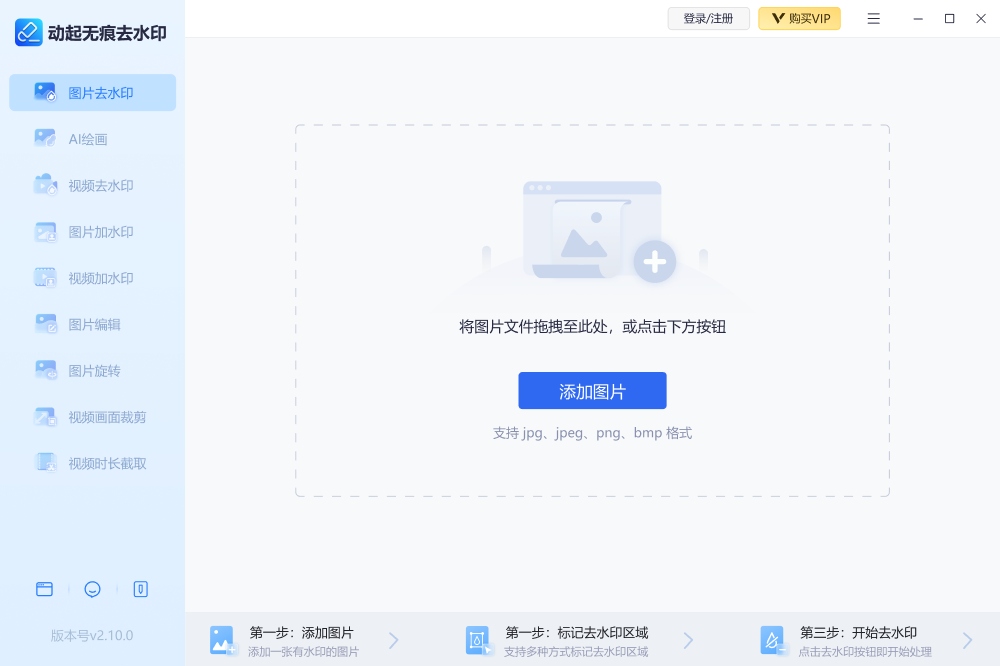Open the 登录/注册 button

[x=709, y=18]
